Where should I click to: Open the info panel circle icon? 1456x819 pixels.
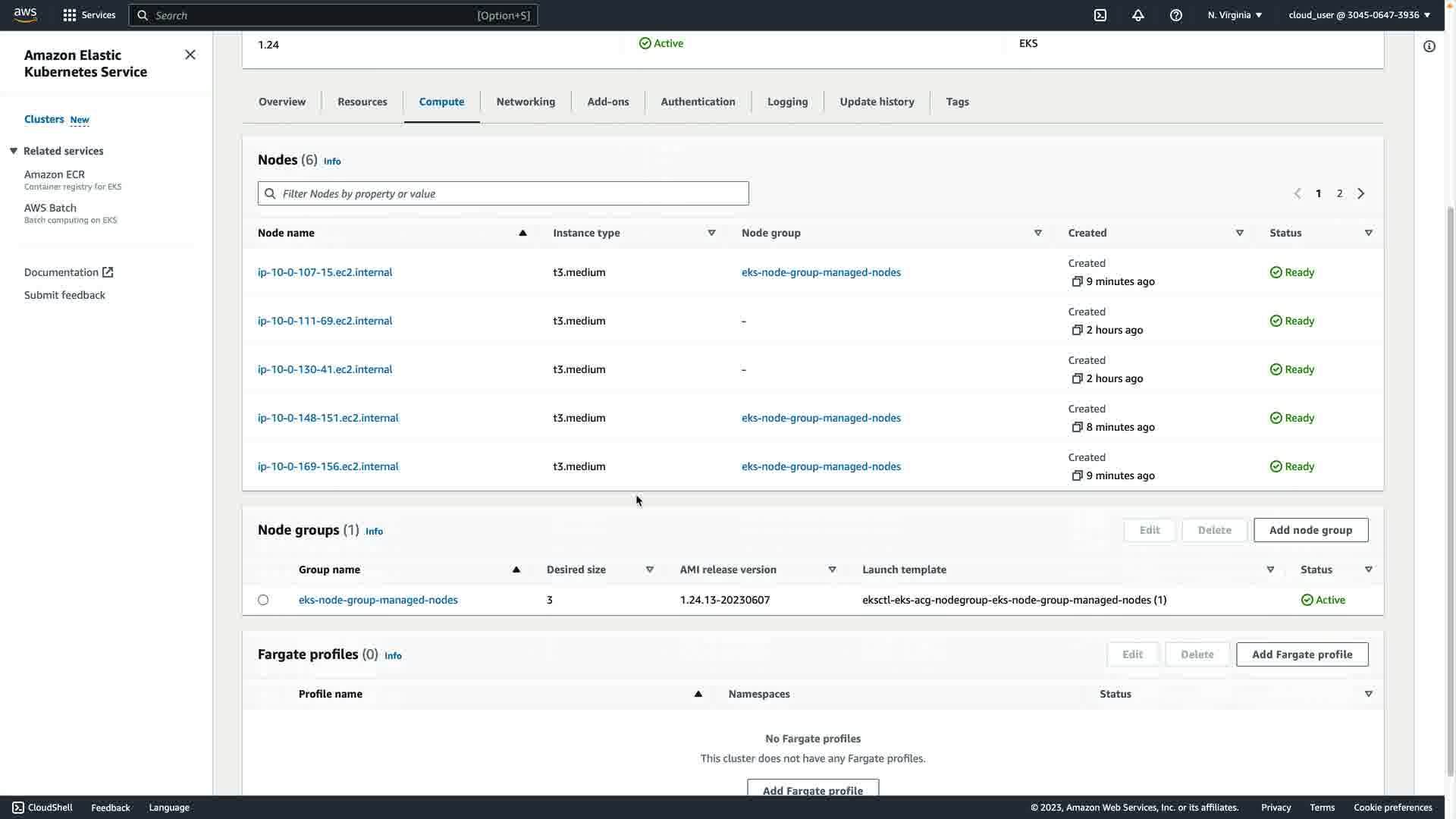(x=1429, y=47)
